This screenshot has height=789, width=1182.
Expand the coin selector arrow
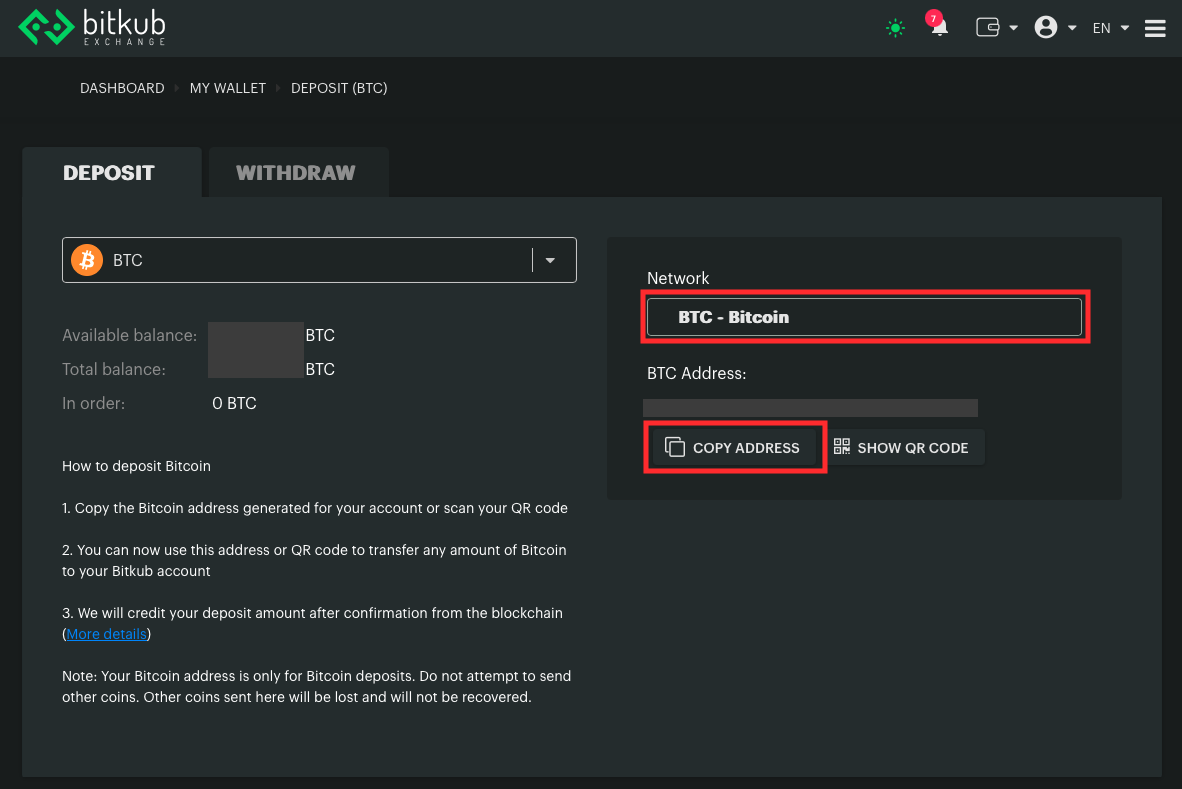click(550, 261)
